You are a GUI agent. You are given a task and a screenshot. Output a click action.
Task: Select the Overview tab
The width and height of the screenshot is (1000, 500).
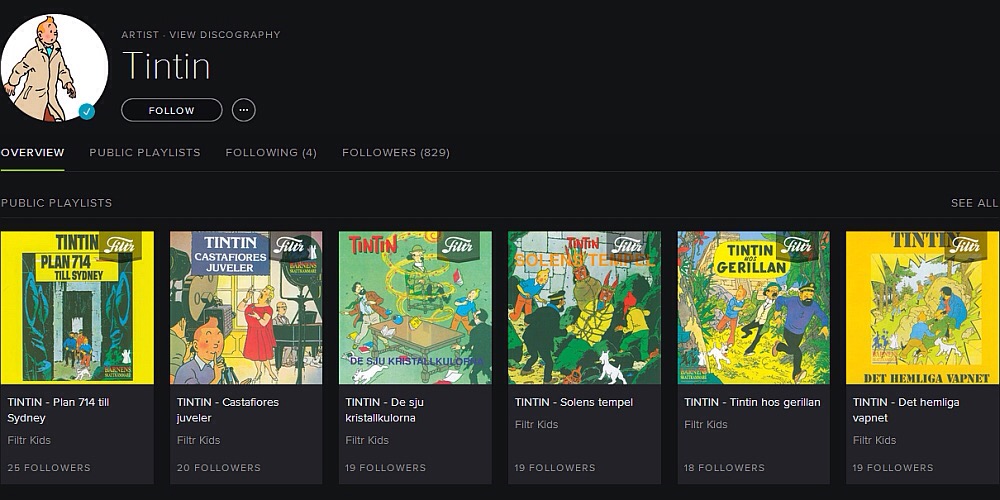point(32,153)
